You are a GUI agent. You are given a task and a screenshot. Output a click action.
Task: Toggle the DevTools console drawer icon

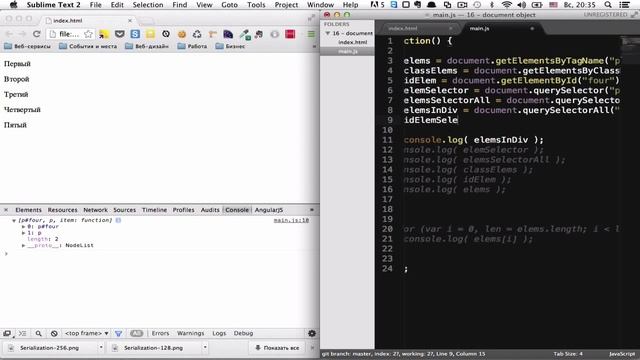pos(22,333)
